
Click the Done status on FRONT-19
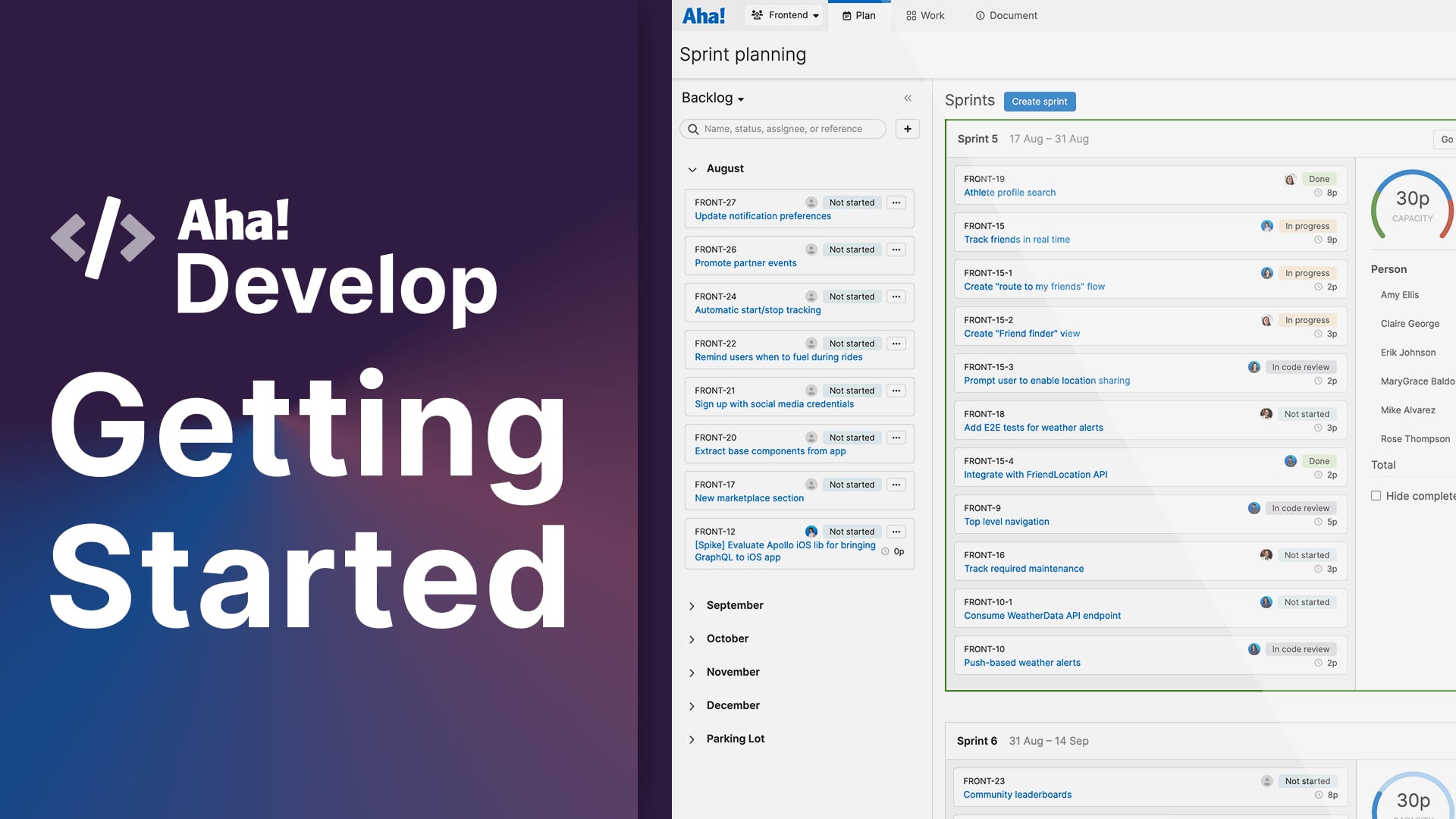pyautogui.click(x=1319, y=180)
